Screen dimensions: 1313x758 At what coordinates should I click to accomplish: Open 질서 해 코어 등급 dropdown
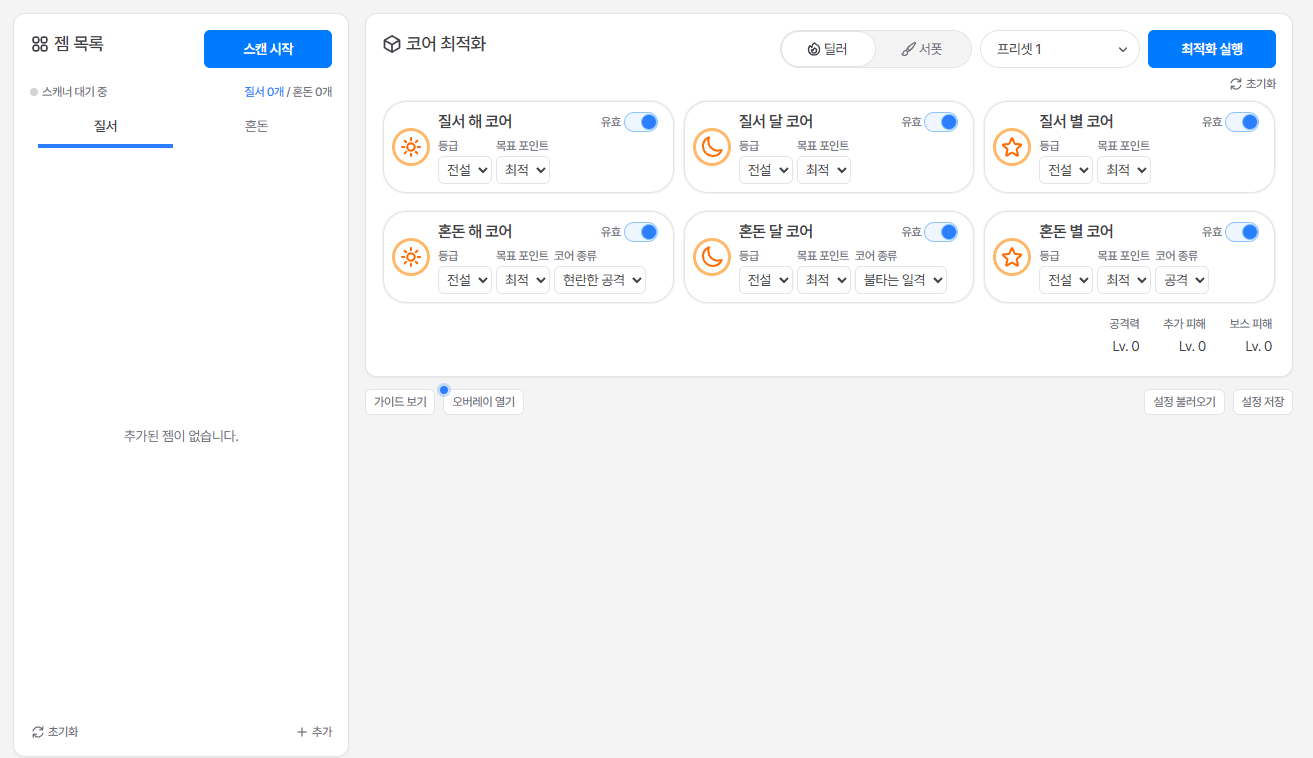(x=465, y=170)
